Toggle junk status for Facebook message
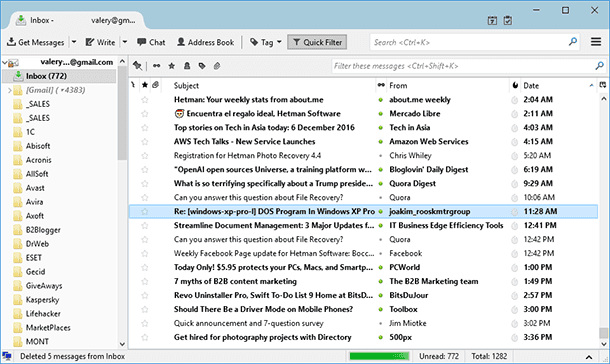 (x=514, y=254)
